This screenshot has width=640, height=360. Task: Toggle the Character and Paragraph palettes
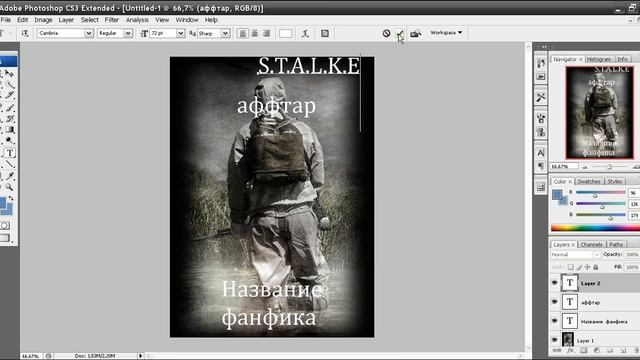pos(325,33)
